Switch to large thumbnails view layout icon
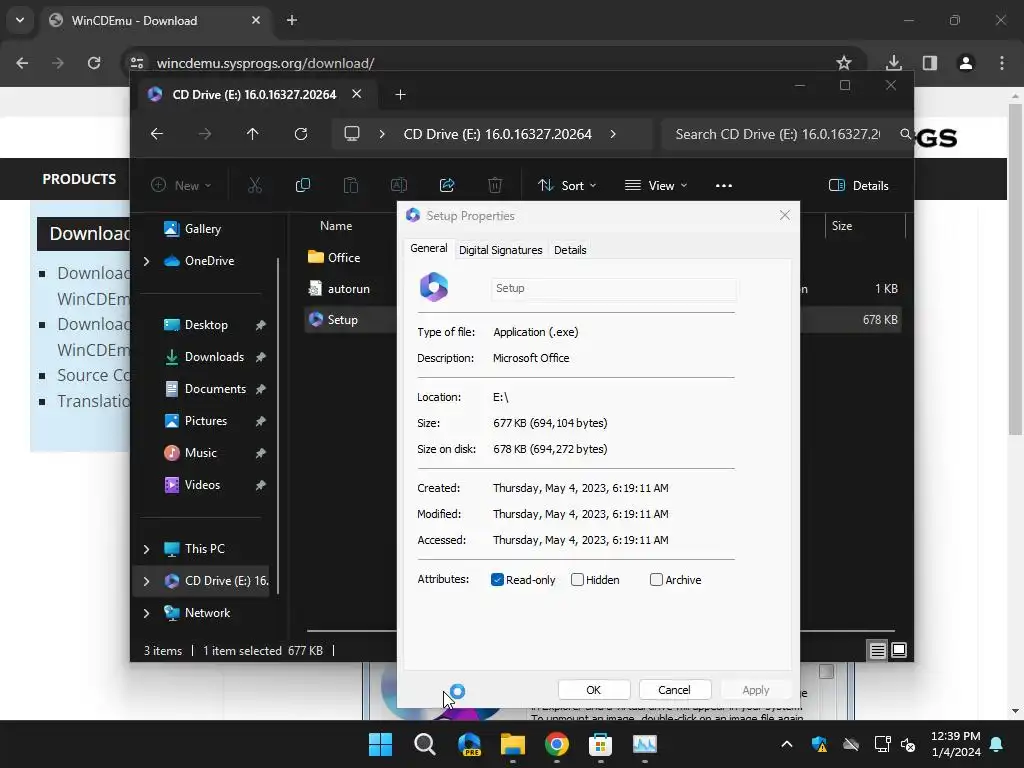Screen dimensions: 1024x768 pos(899,650)
